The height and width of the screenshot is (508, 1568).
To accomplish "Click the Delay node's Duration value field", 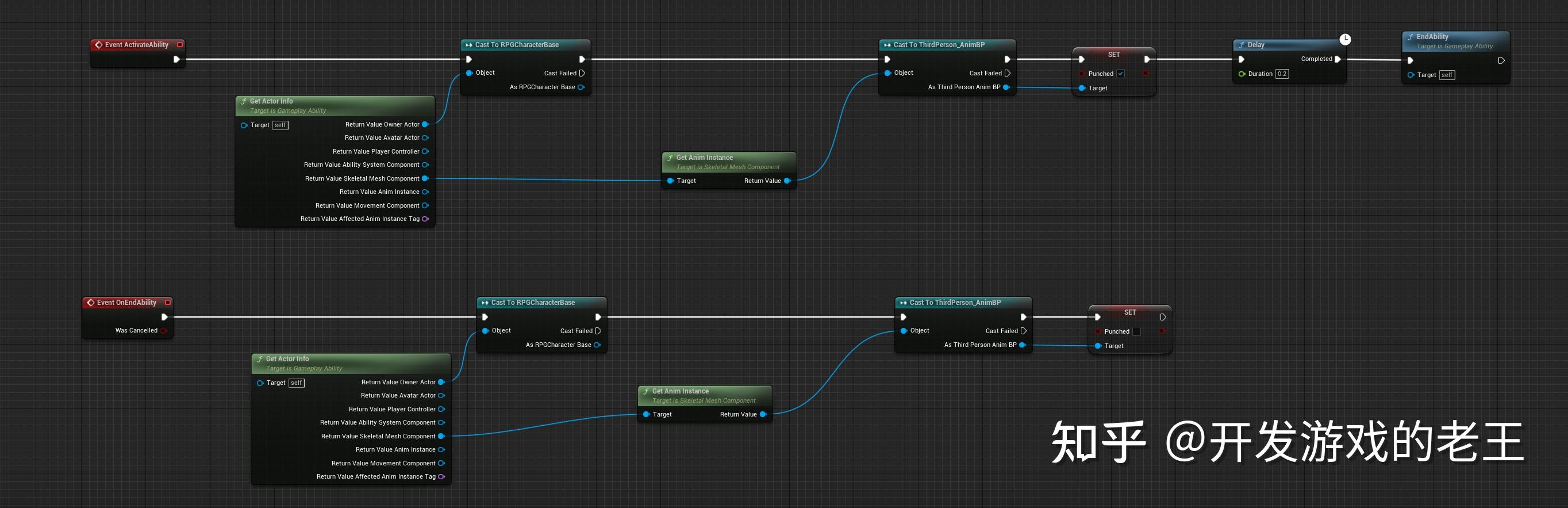I will [x=1282, y=74].
